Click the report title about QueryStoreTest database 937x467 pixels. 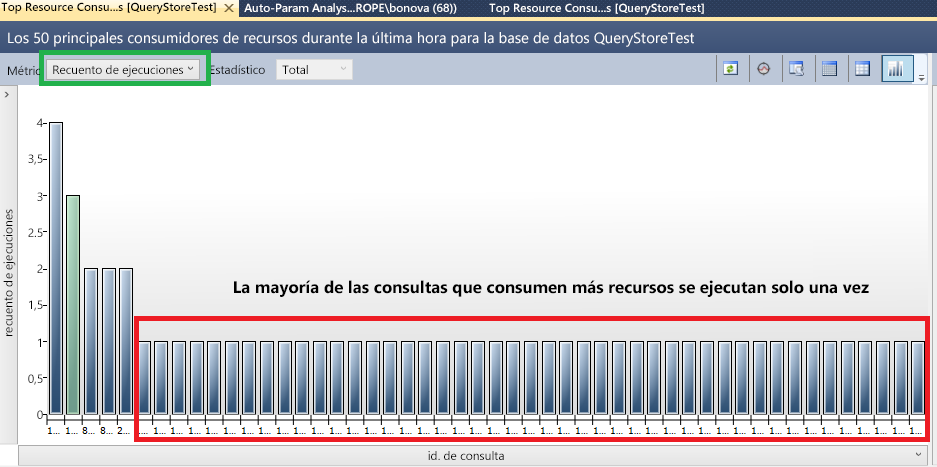(351, 38)
